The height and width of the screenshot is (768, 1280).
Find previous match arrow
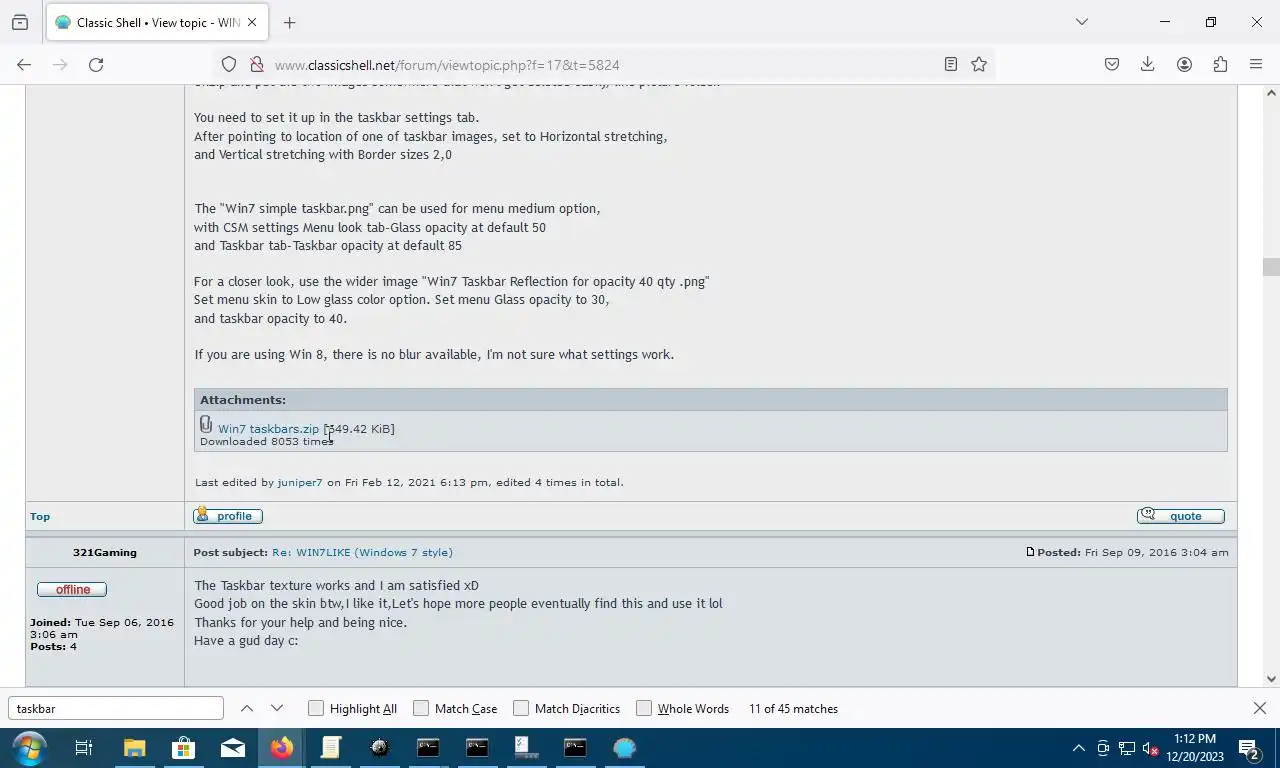tap(247, 708)
